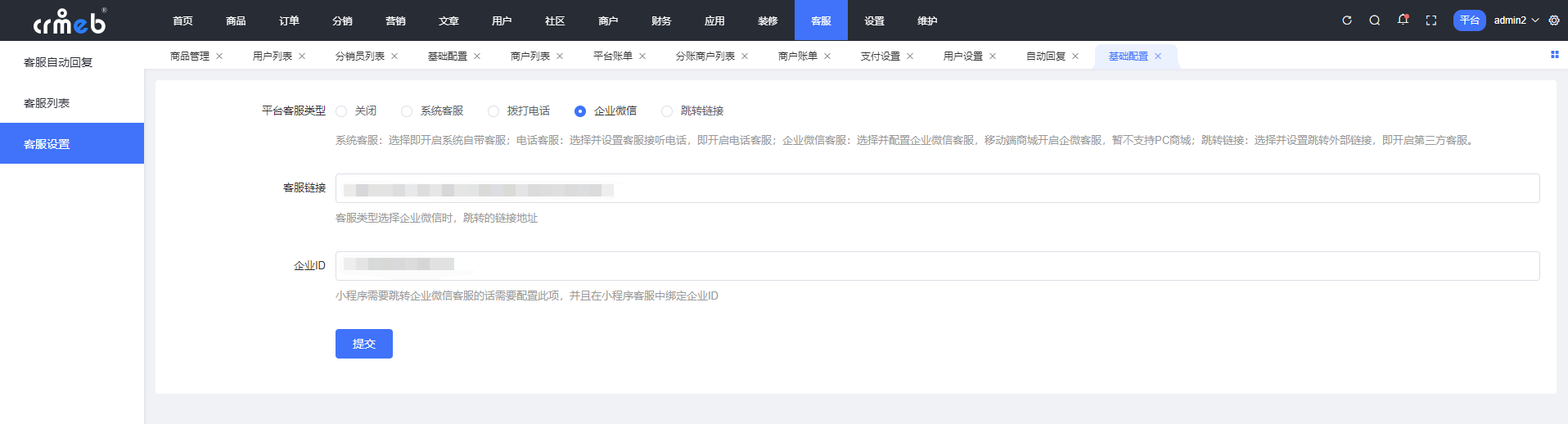The width and height of the screenshot is (1568, 424).
Task: Open the notification bell icon
Action: tap(1403, 20)
